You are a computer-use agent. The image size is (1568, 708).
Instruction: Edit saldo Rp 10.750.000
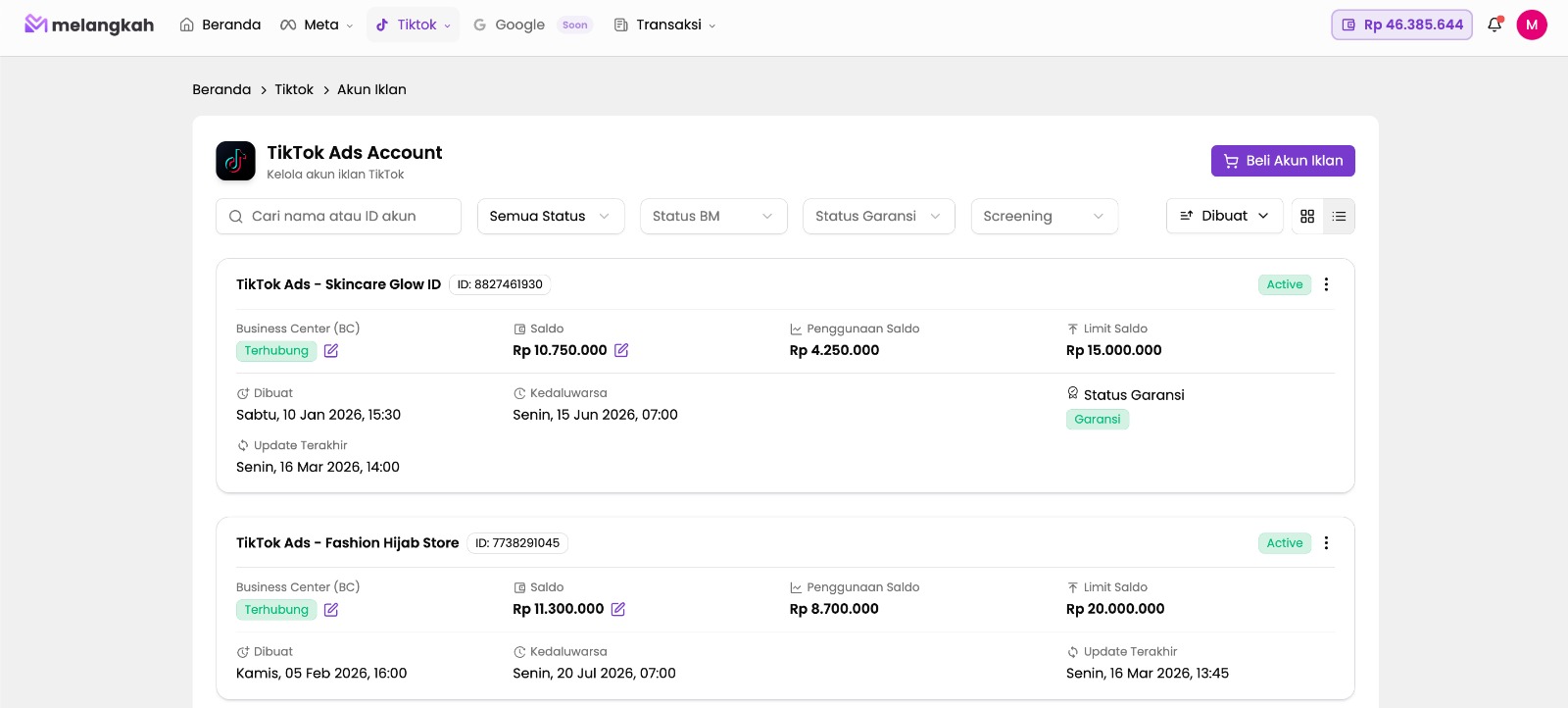point(621,350)
